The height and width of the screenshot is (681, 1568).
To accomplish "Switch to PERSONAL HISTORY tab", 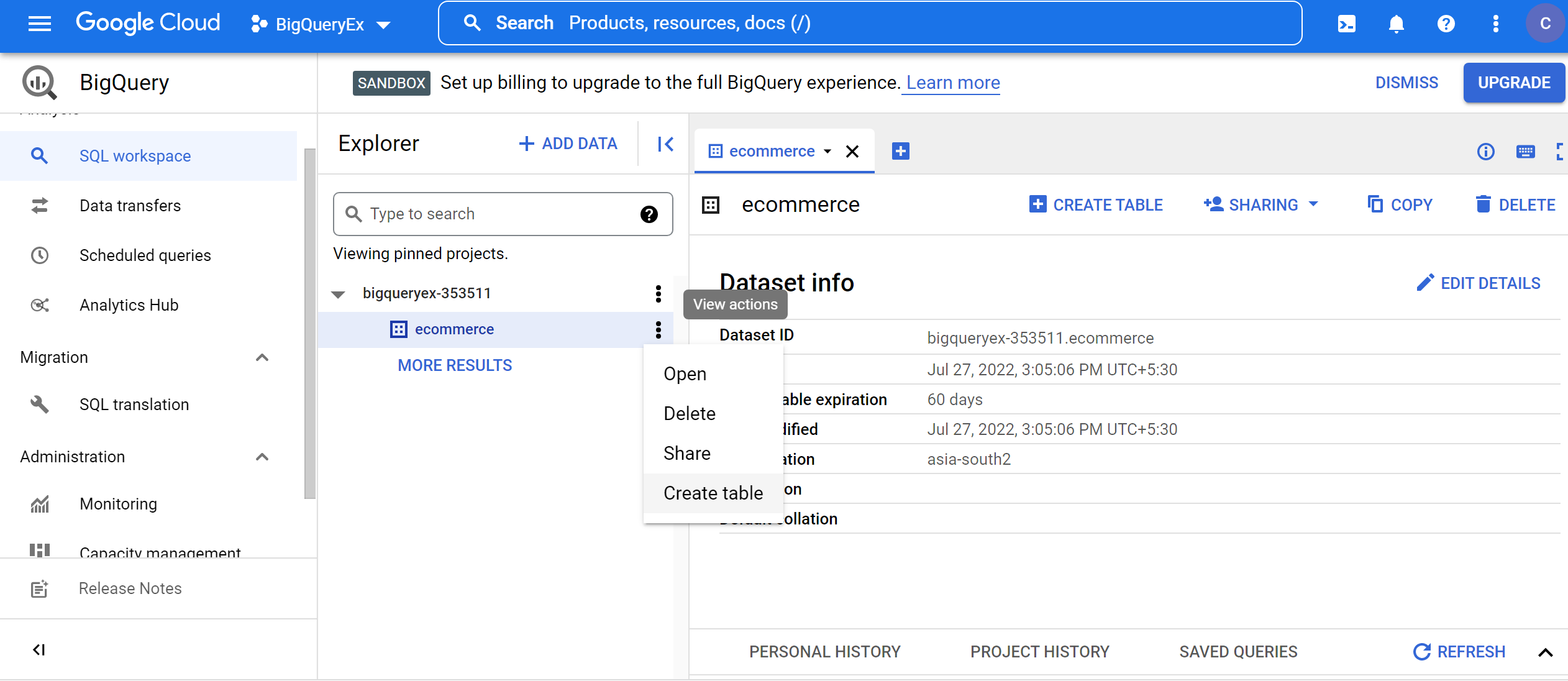I will (x=824, y=652).
